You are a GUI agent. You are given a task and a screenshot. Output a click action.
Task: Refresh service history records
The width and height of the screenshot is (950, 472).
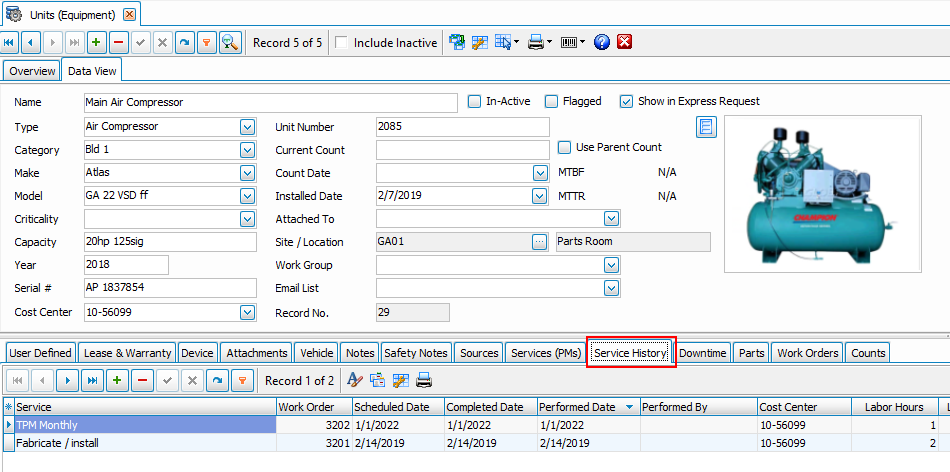point(217,381)
